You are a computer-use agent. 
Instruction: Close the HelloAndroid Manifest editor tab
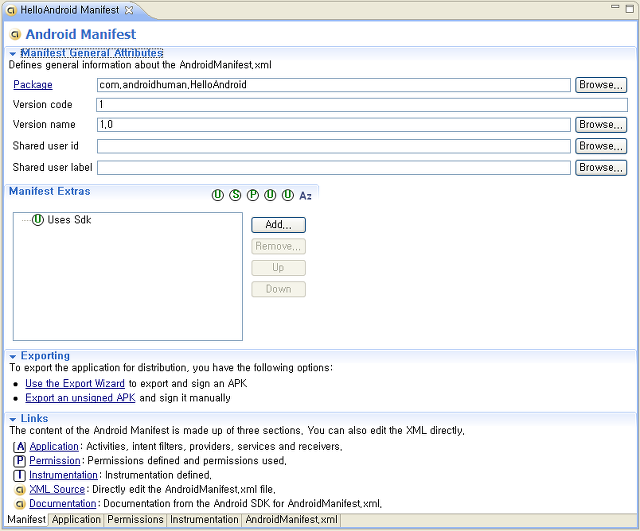tap(129, 10)
